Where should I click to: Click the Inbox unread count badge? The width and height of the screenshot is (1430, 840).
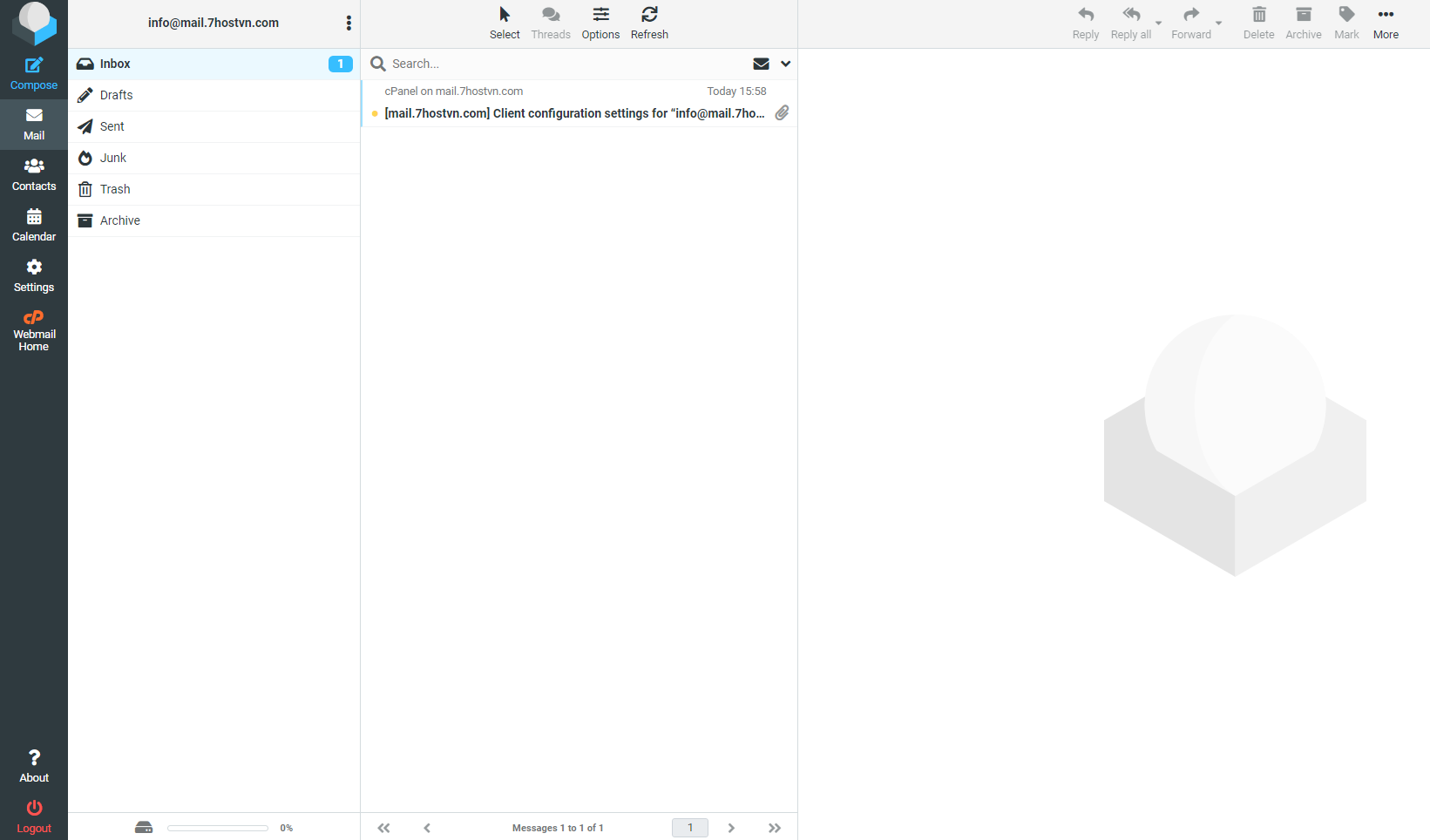click(341, 64)
